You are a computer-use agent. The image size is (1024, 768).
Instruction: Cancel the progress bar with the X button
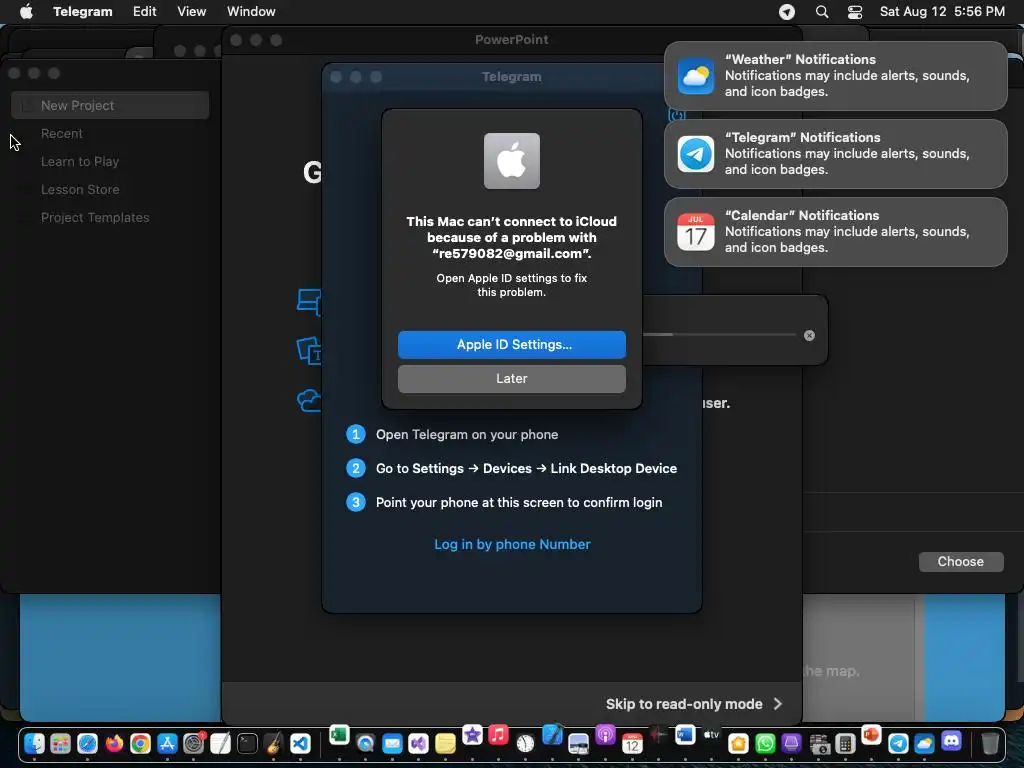click(809, 335)
